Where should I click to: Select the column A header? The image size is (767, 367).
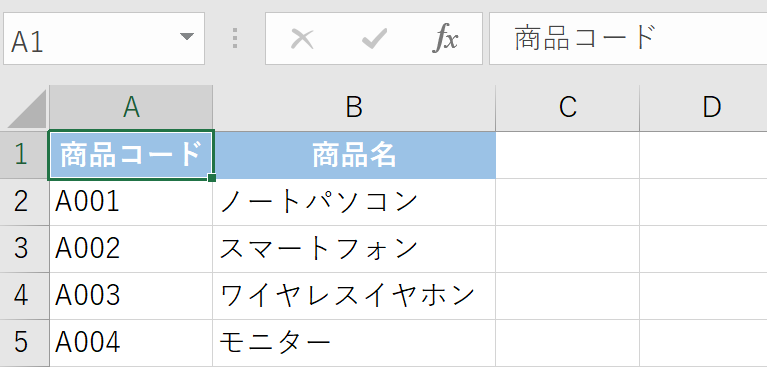[131, 108]
